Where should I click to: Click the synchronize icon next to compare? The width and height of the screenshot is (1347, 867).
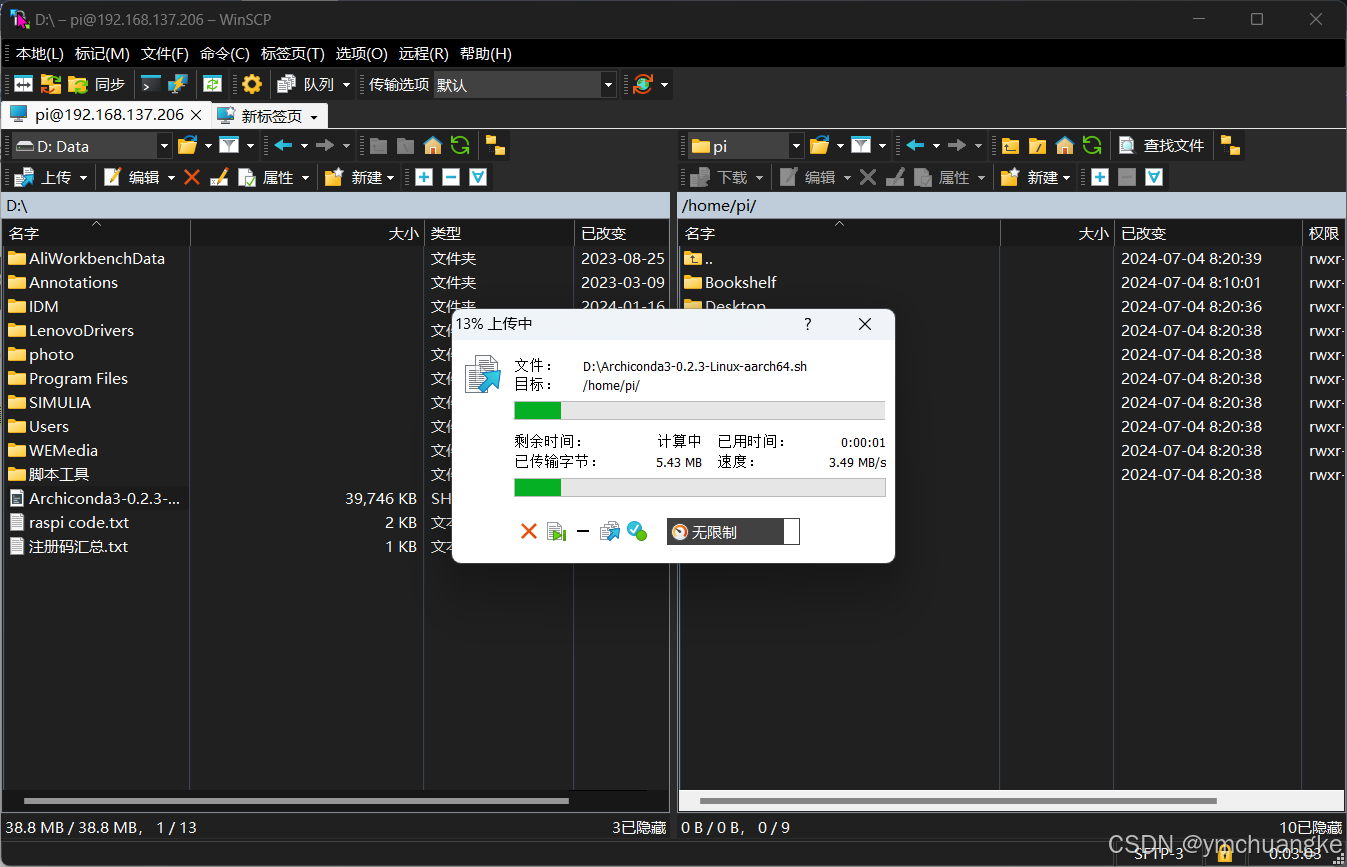pos(51,85)
